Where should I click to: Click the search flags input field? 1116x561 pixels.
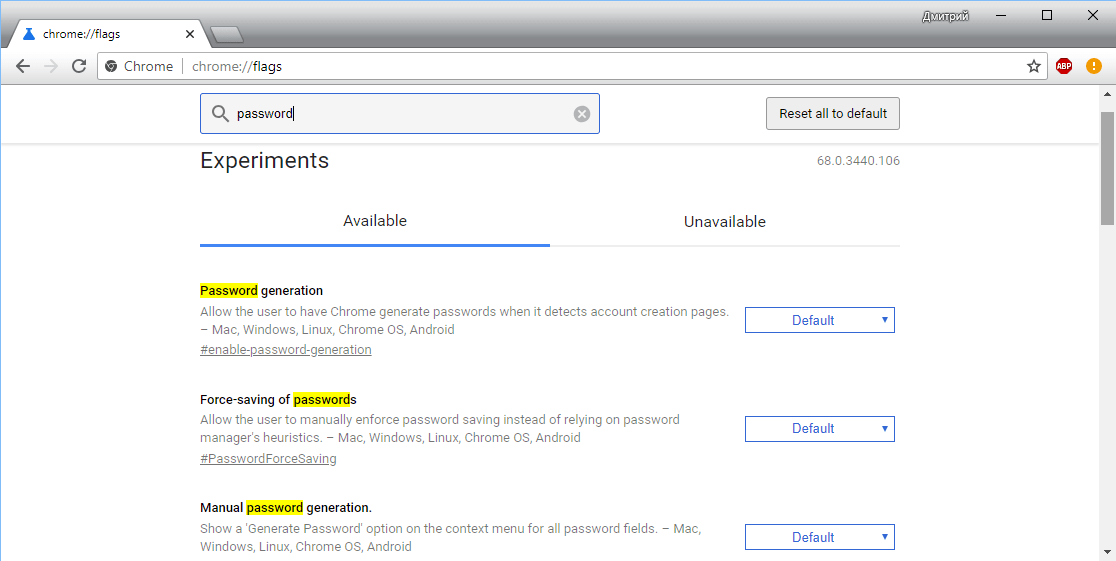pyautogui.click(x=400, y=114)
